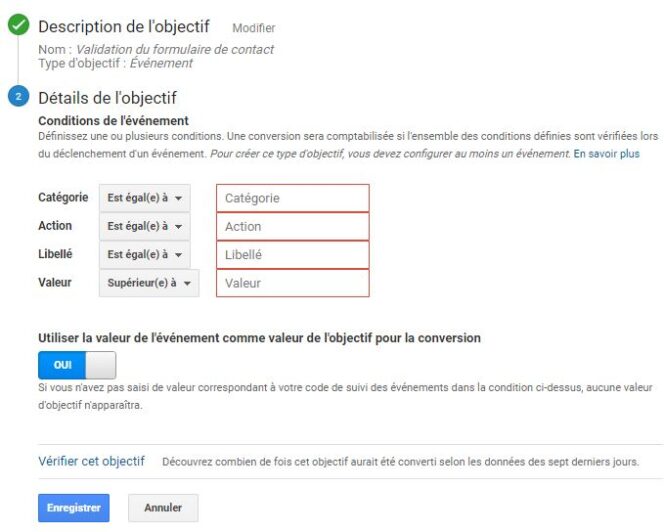This screenshot has height=532, width=664.
Task: Click the green checkmark step icon
Action: [18, 27]
